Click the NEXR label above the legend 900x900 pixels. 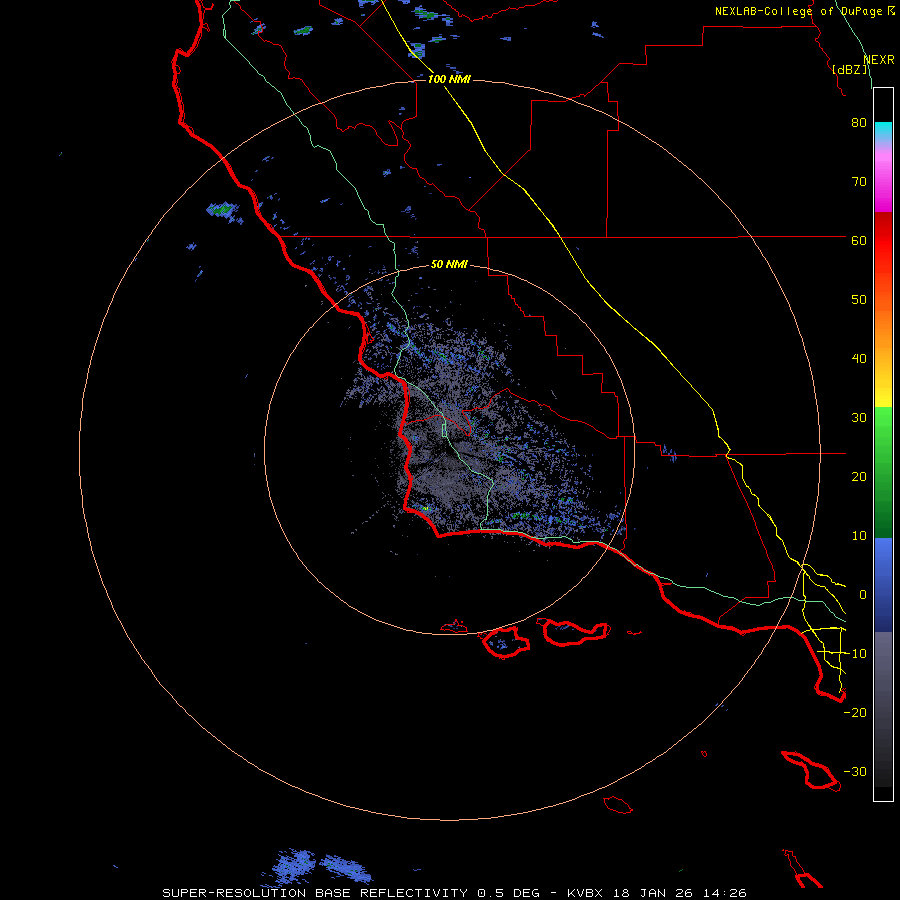coord(879,60)
